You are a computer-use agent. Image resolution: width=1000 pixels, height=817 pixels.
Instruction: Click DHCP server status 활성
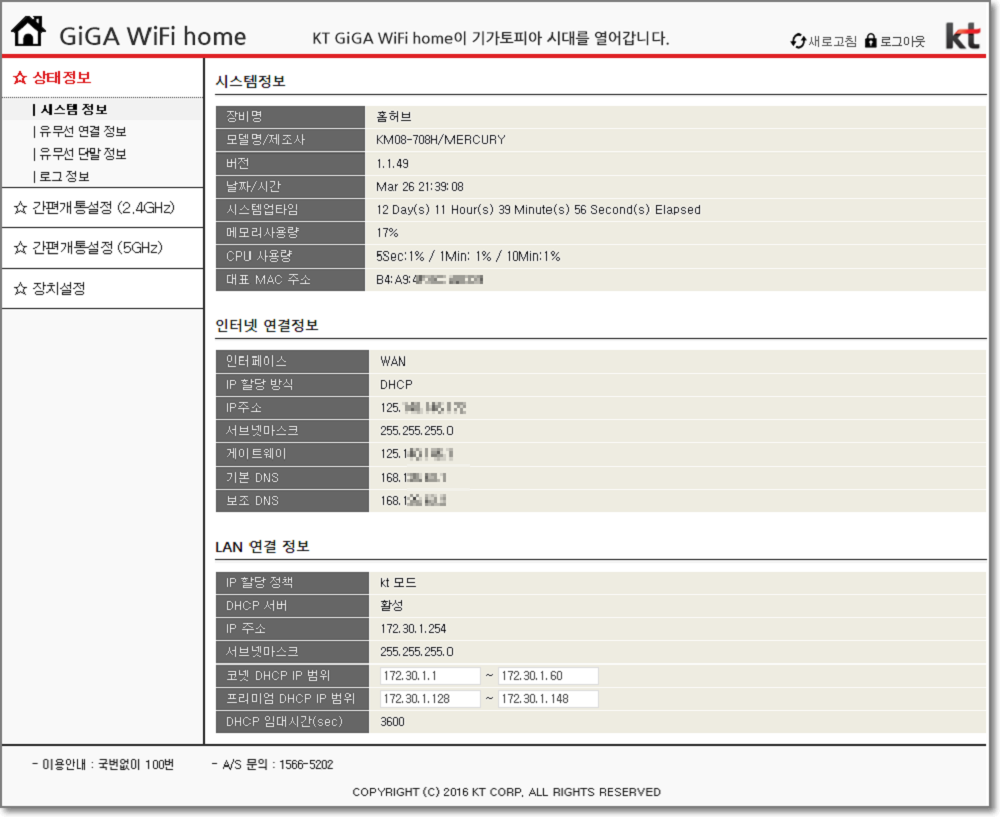(392, 605)
